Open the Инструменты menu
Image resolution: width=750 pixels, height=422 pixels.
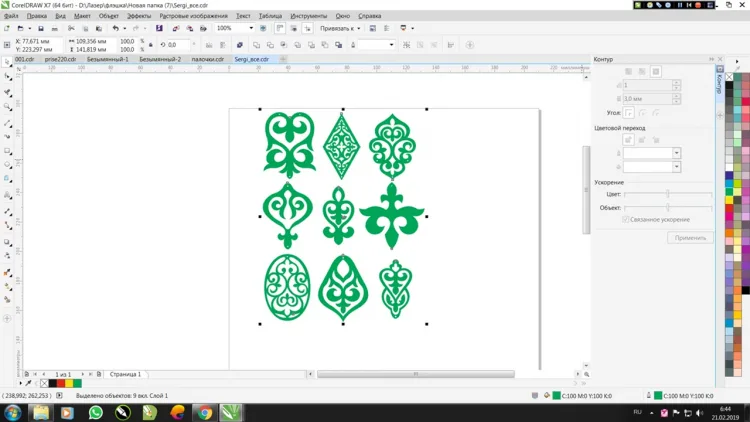tap(309, 16)
